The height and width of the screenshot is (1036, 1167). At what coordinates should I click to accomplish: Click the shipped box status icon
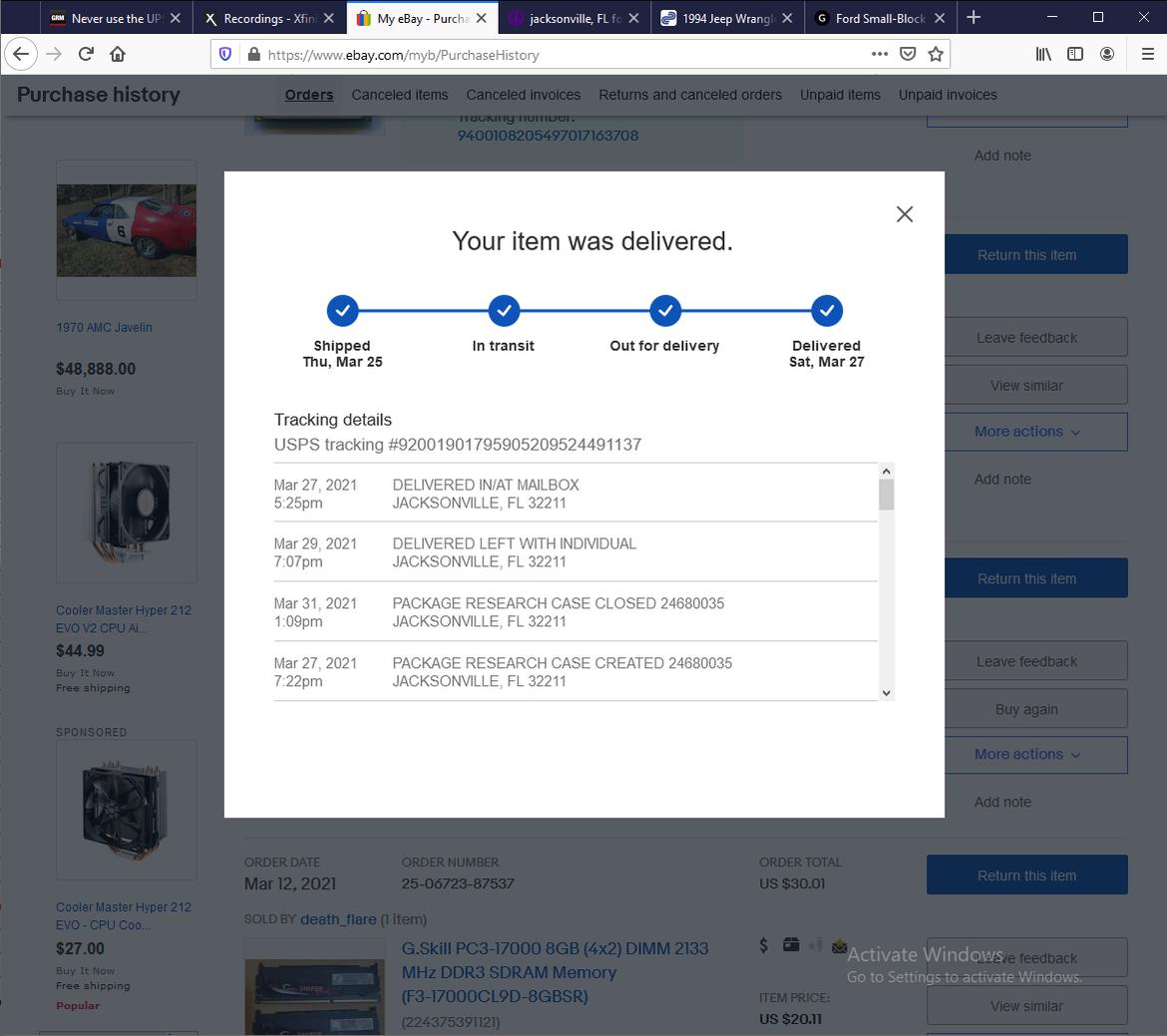790,944
